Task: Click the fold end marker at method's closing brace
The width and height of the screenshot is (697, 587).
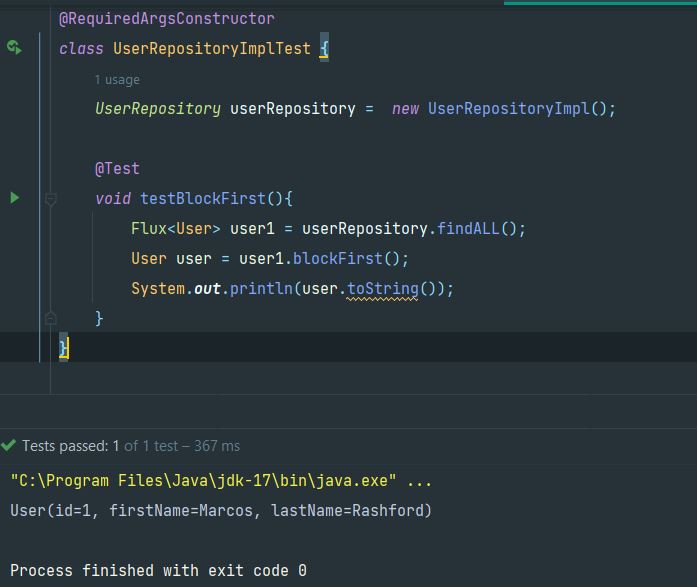Action: pyautogui.click(x=50, y=318)
